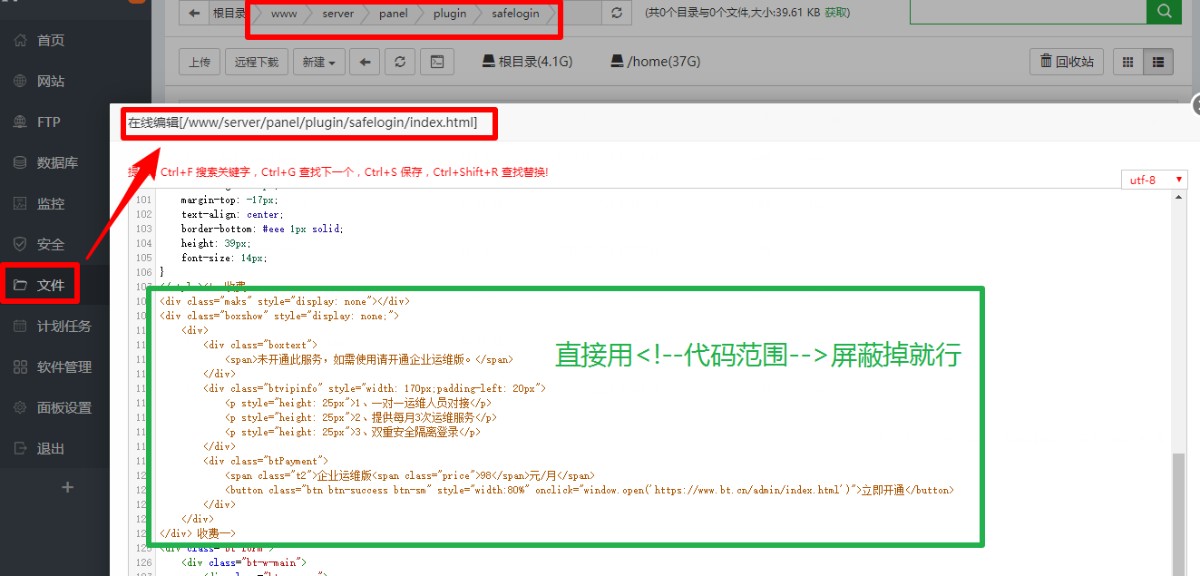The height and width of the screenshot is (576, 1200).
Task: Open the 回收站 recycle bin
Action: pos(1067,62)
